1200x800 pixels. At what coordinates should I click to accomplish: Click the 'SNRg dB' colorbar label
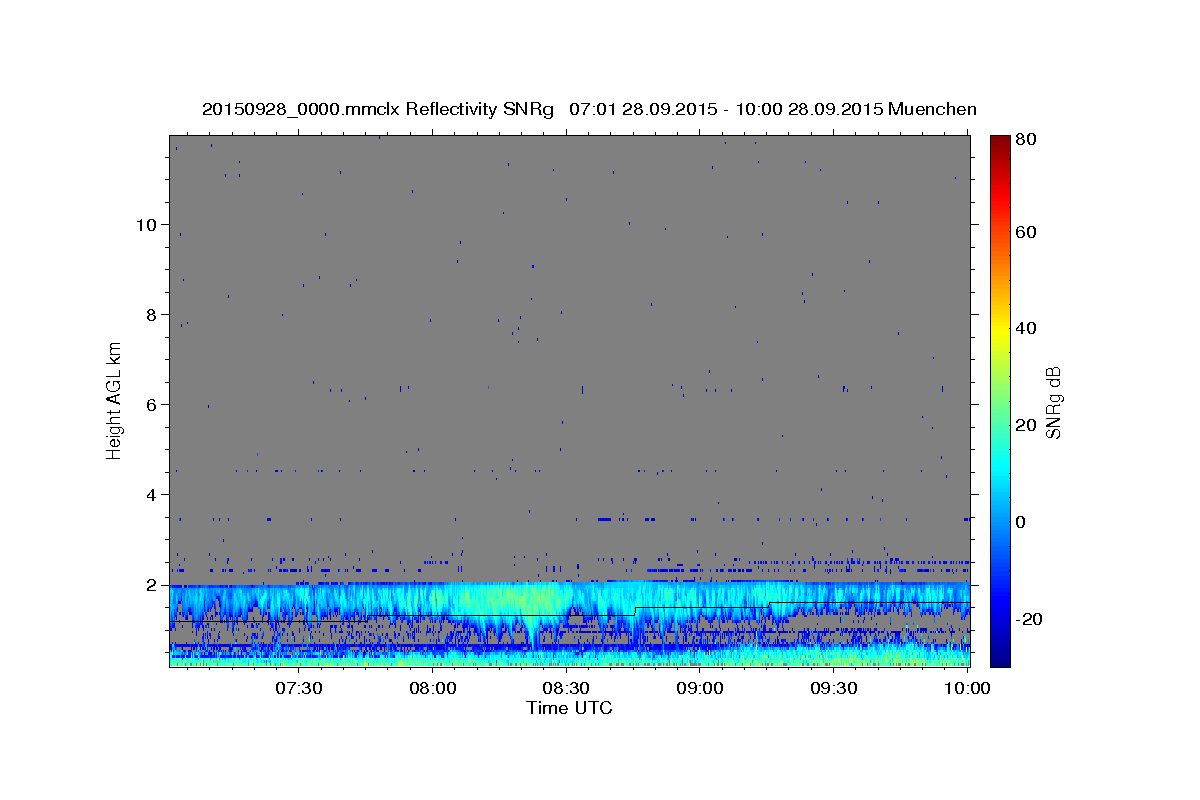[1053, 402]
